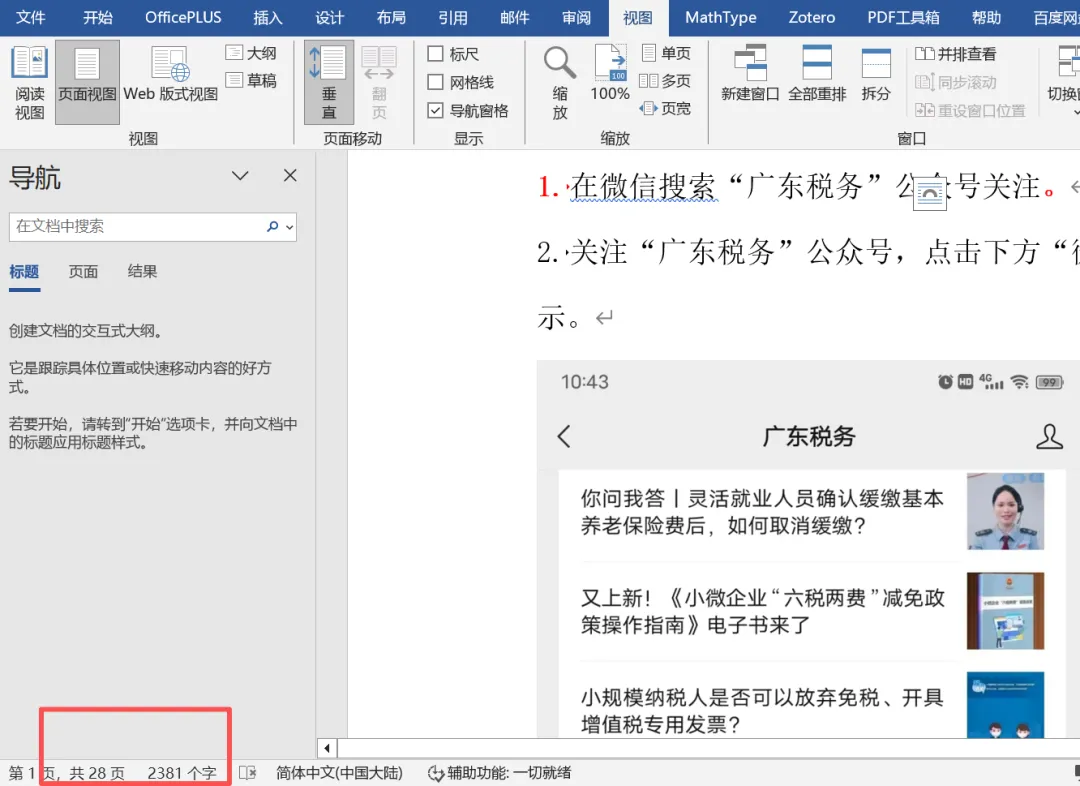This screenshot has height=786, width=1080.
Task: Set zoom to 100%
Action: (610, 73)
